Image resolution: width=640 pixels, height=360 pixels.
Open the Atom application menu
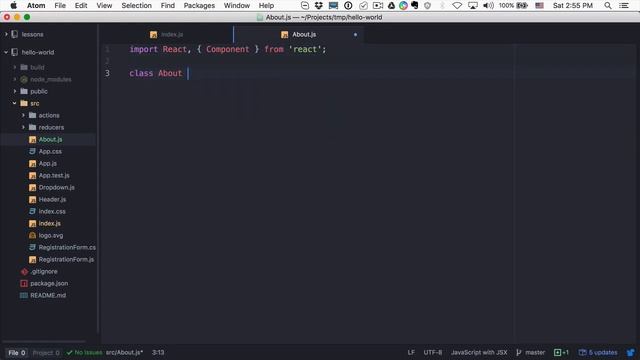36,5
